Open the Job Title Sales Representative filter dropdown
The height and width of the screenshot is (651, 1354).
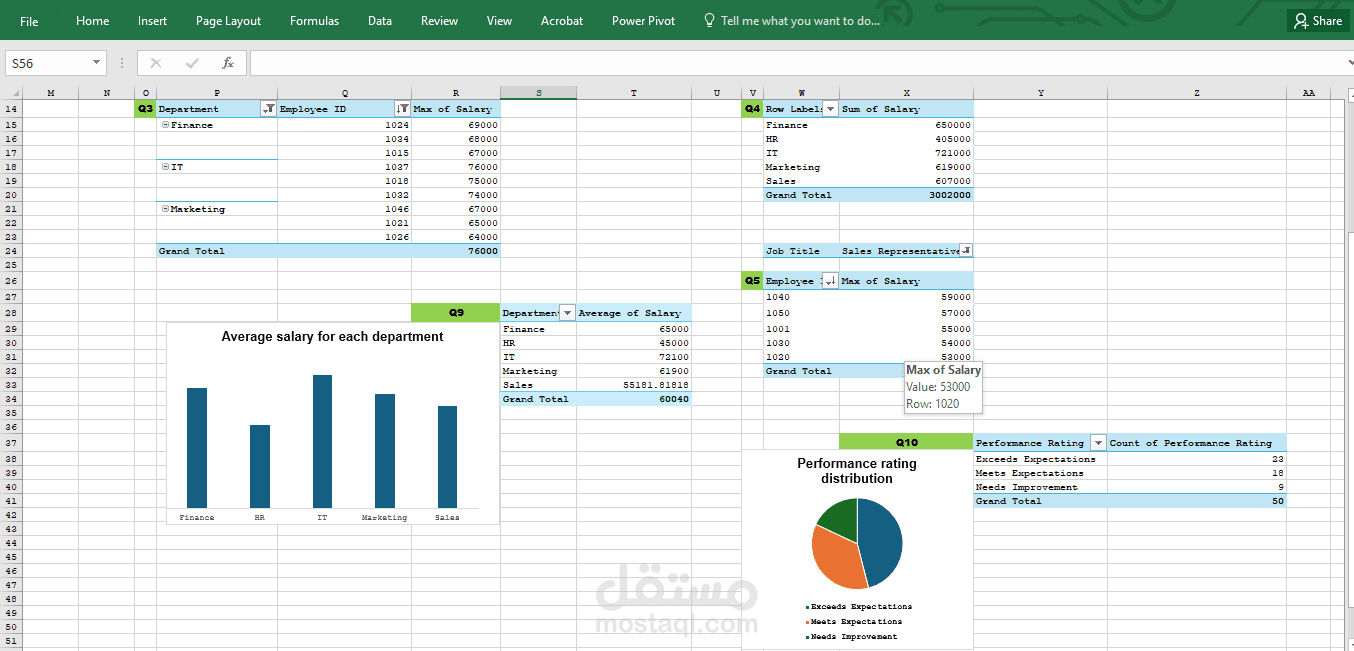[x=965, y=251]
